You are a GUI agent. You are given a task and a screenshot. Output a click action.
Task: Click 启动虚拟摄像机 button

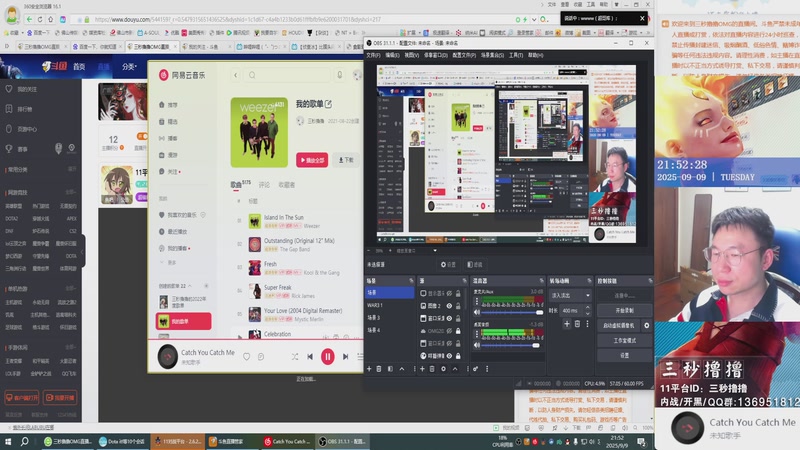(619, 325)
